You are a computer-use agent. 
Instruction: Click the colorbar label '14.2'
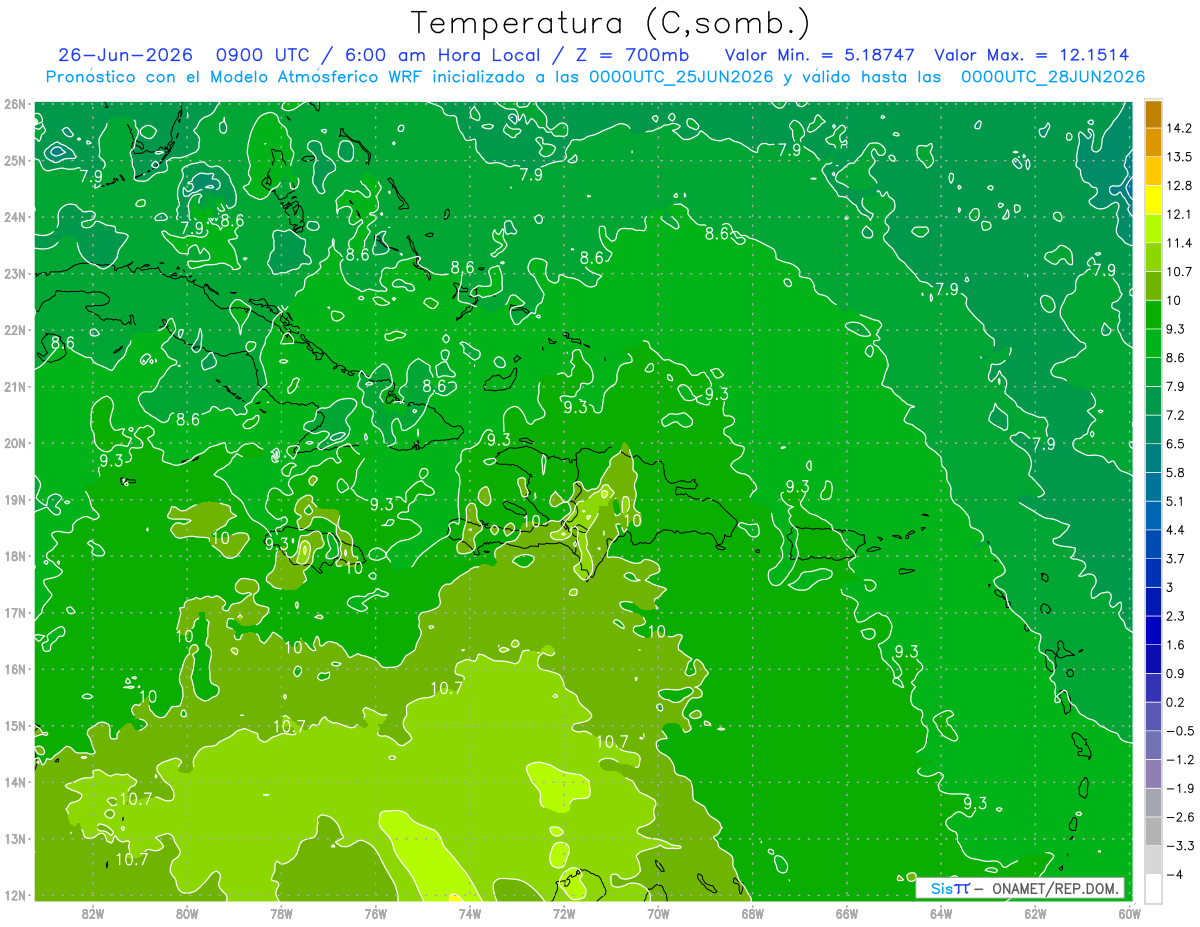[x=1181, y=128]
